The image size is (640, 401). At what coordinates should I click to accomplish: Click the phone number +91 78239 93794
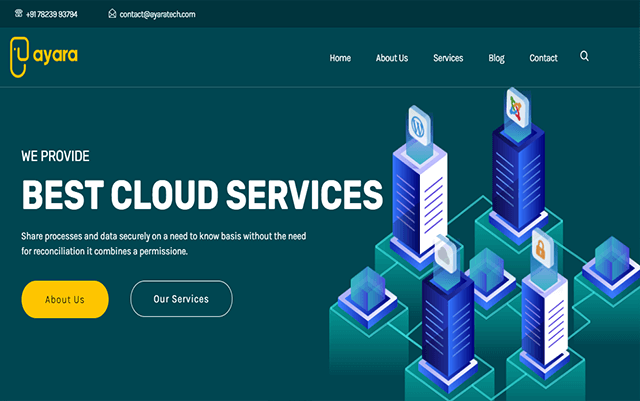tap(51, 15)
